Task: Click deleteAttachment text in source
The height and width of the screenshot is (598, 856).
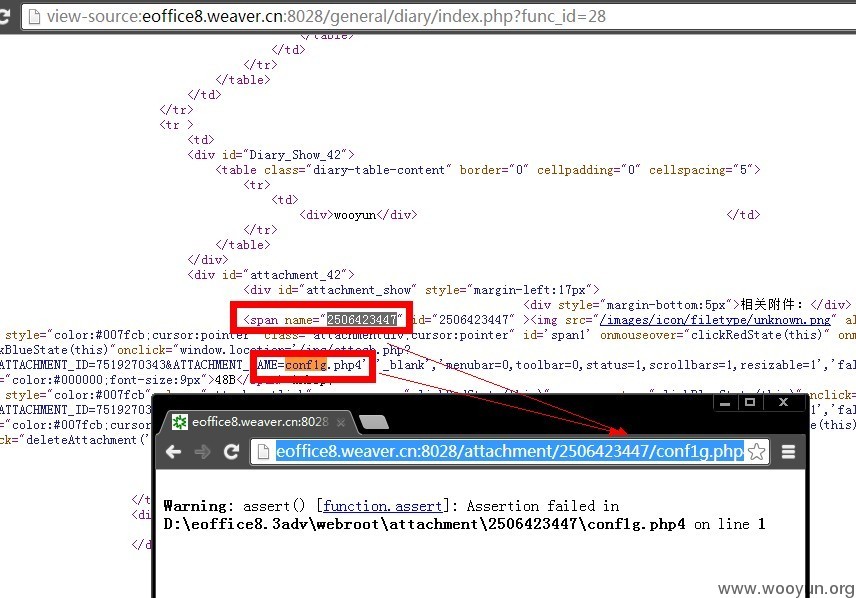Action: (82, 440)
